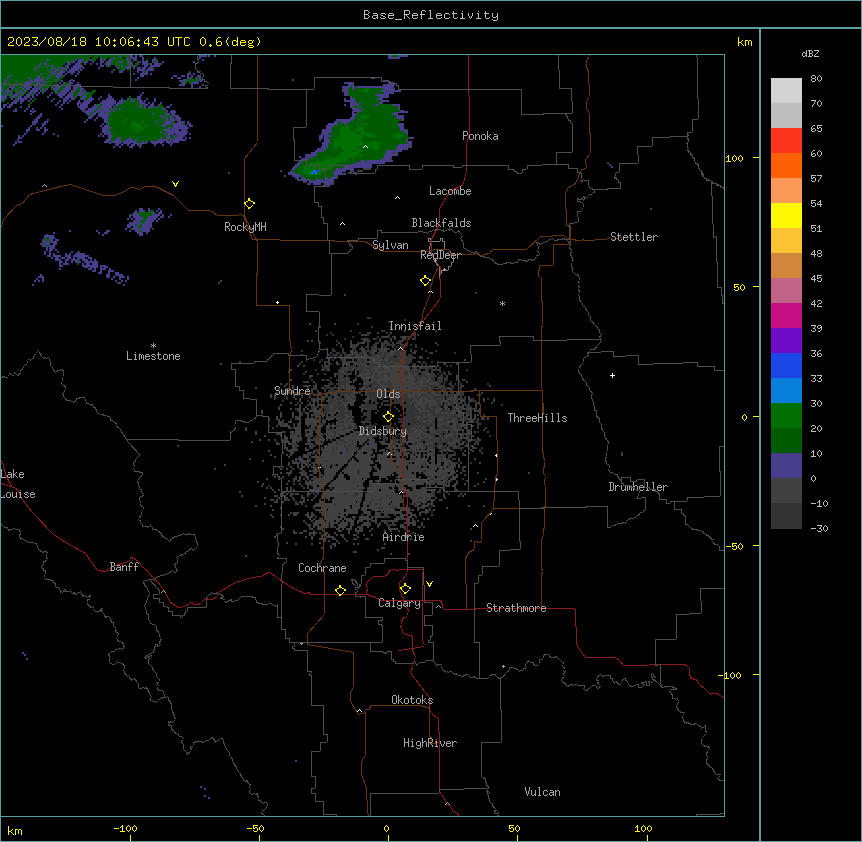Click the Blackfalds city label
This screenshot has height=842, width=862.
(x=441, y=223)
